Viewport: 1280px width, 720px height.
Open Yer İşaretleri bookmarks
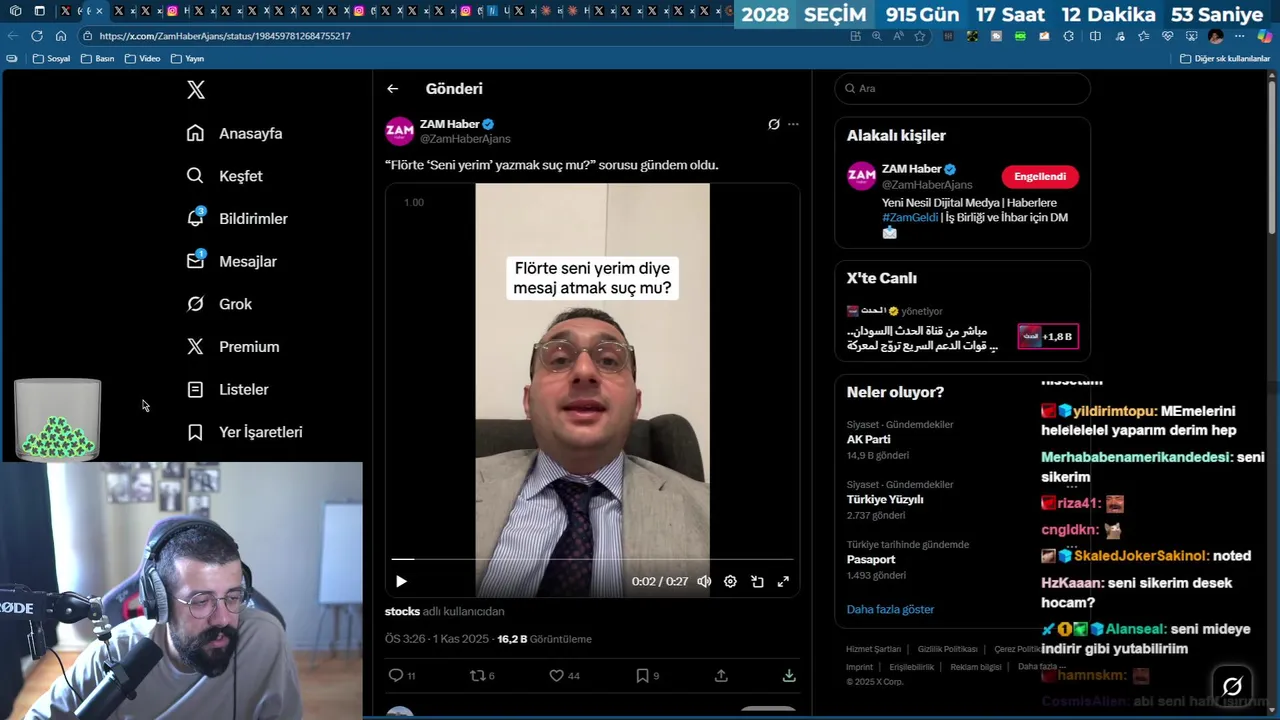tap(245, 432)
